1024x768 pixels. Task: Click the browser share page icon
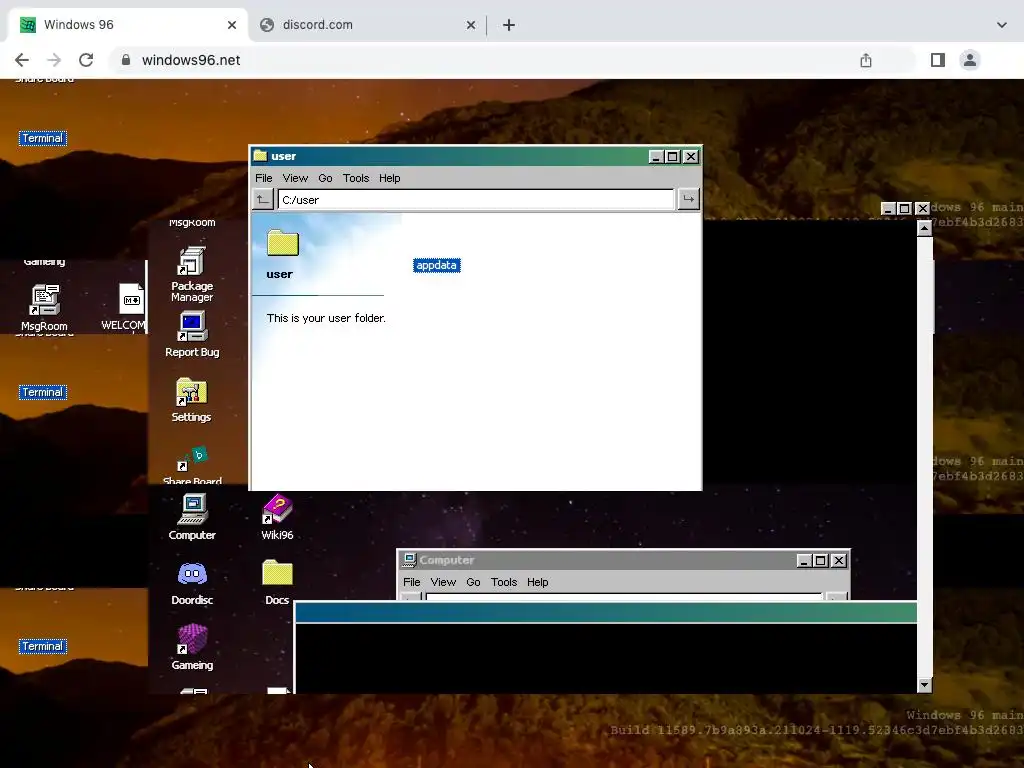pyautogui.click(x=866, y=60)
